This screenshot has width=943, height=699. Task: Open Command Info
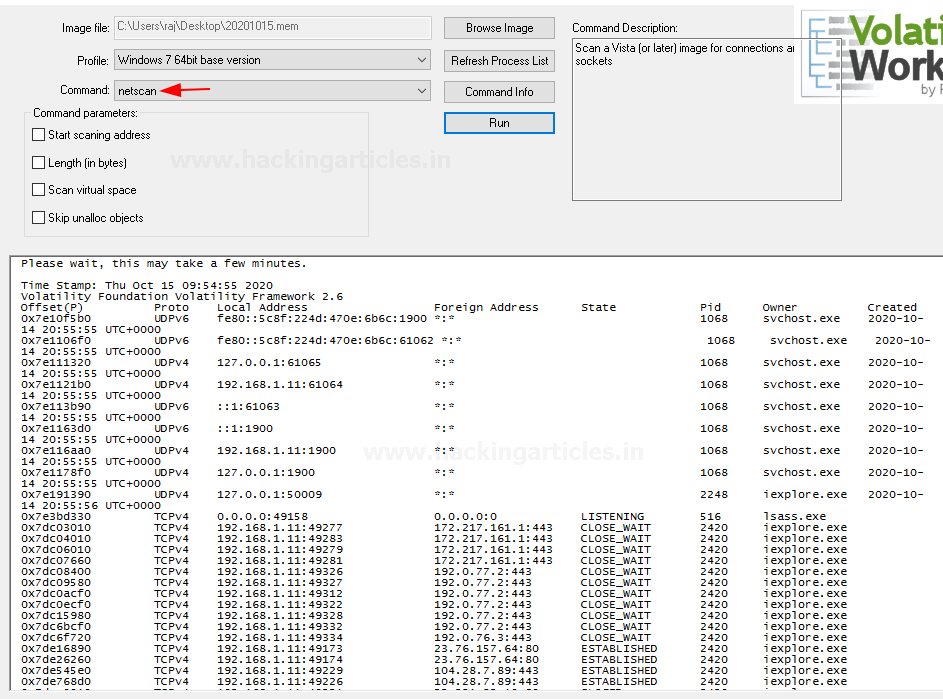(499, 92)
